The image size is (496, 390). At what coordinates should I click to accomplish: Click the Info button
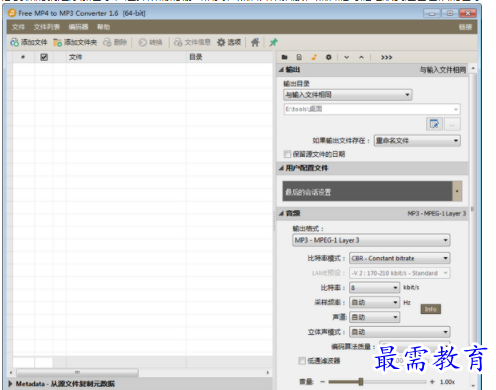pos(430,309)
